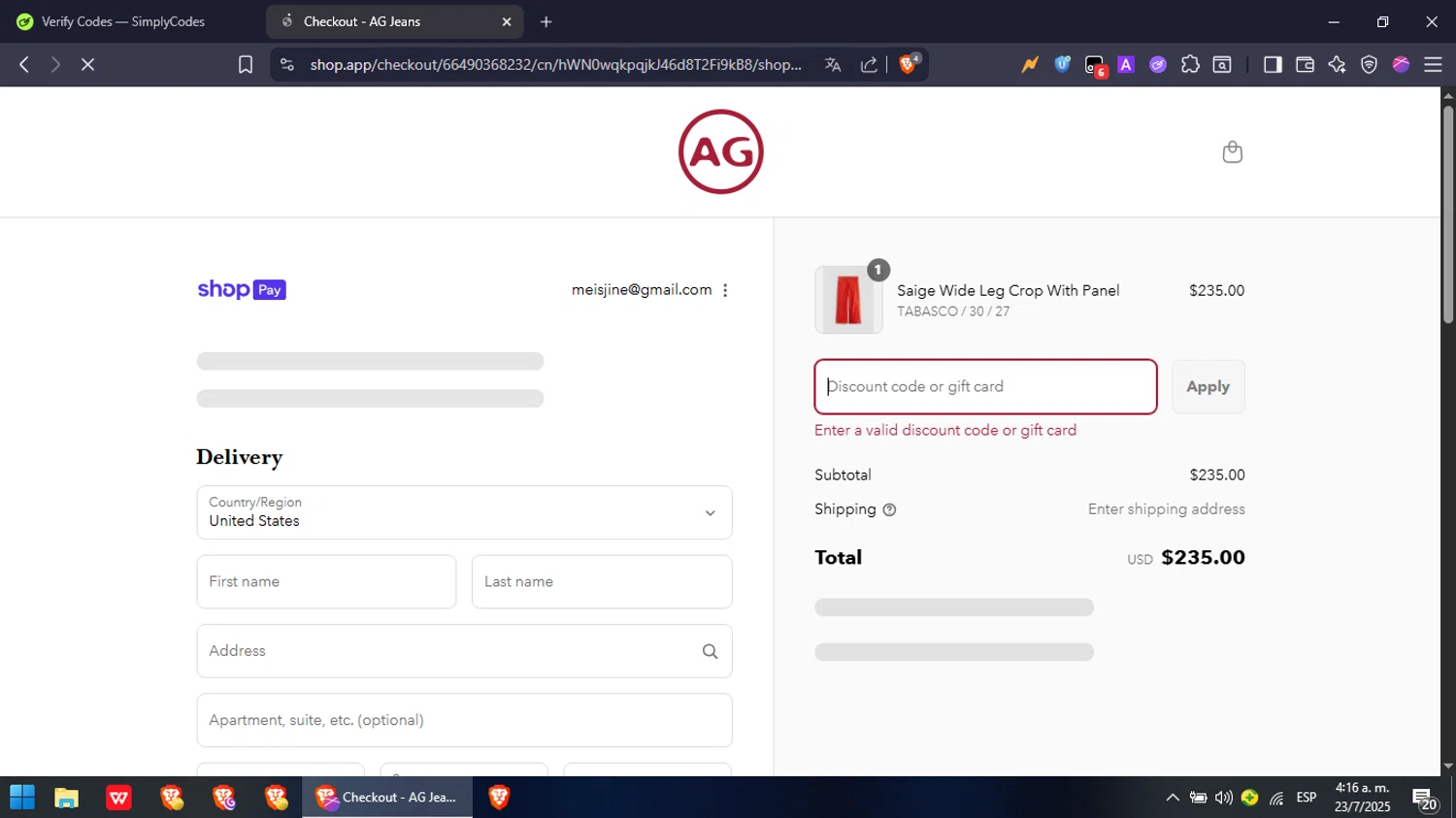
Task: Select Checkout - AG Jea... taskbar item
Action: pyautogui.click(x=387, y=798)
